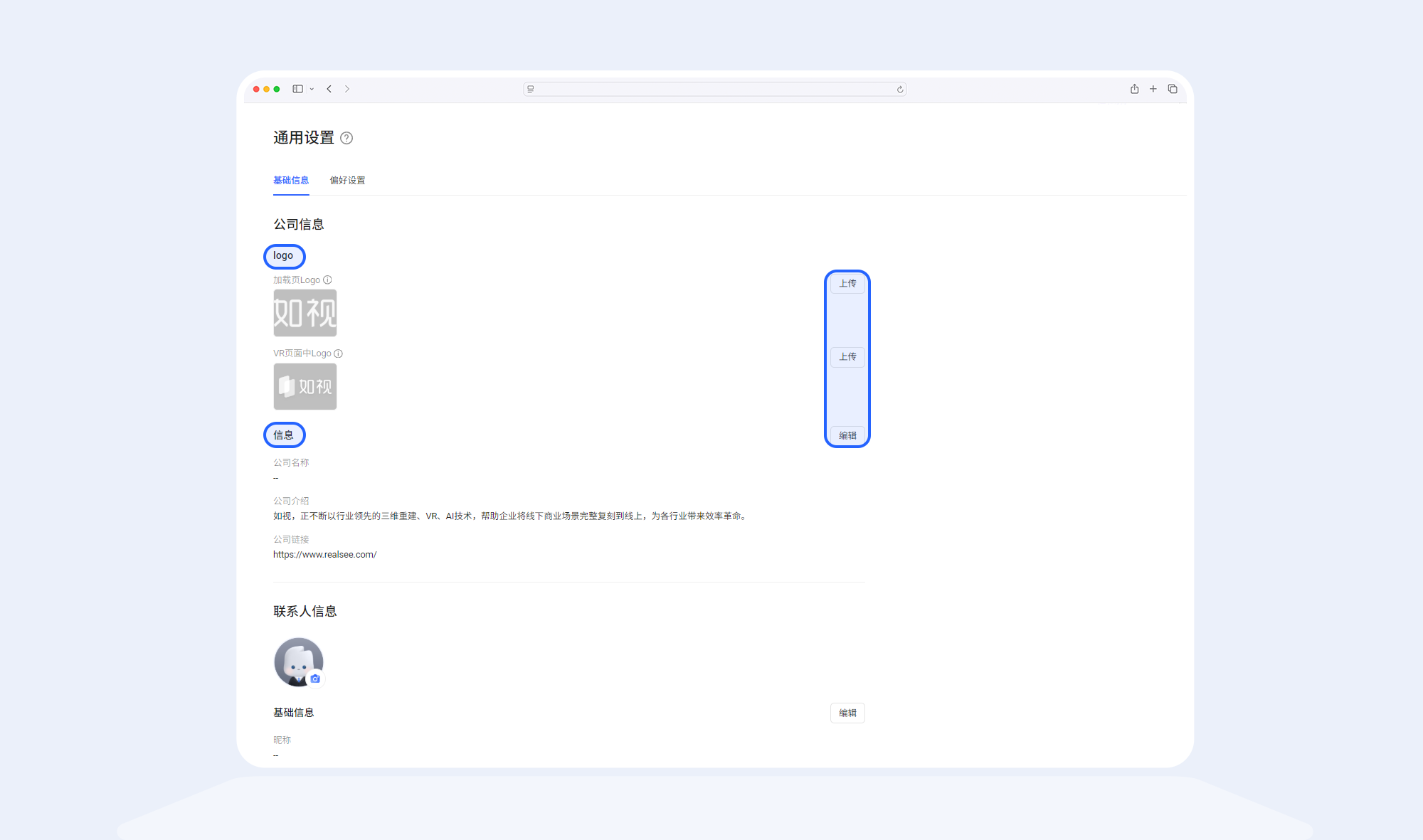1423x840 pixels.
Task: Click the 信息 subsection label
Action: (x=283, y=435)
